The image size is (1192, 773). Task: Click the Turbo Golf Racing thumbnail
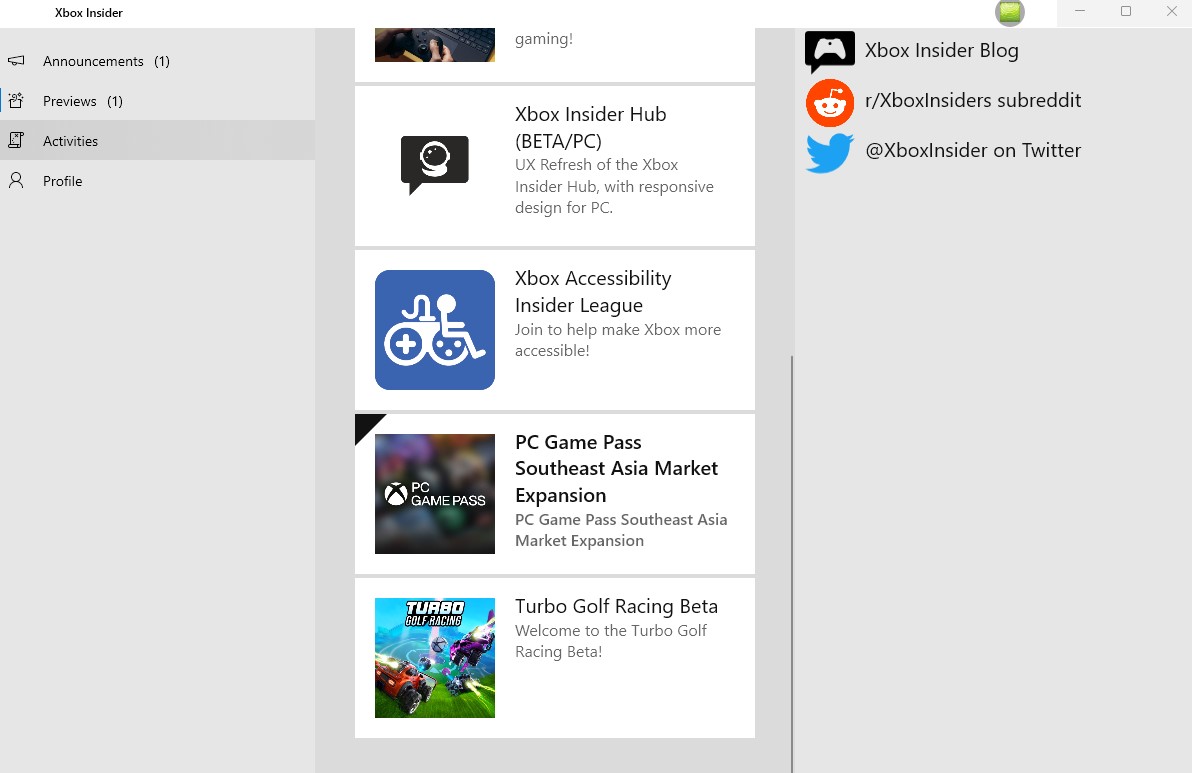coord(435,658)
